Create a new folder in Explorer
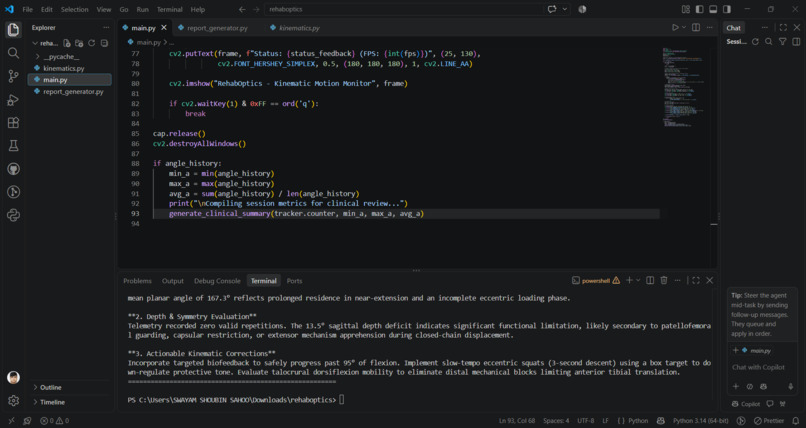This screenshot has width=806, height=428. click(79, 43)
